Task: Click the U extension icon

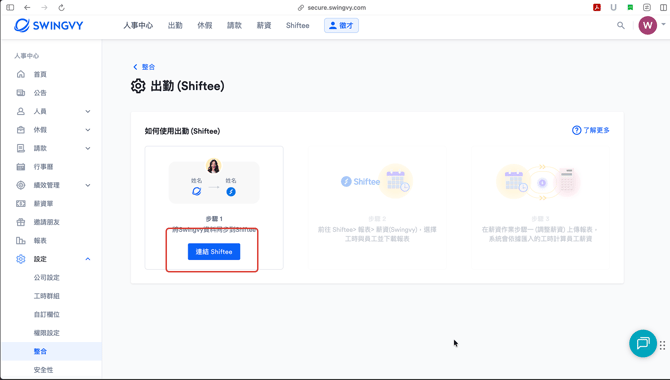Action: tap(614, 7)
